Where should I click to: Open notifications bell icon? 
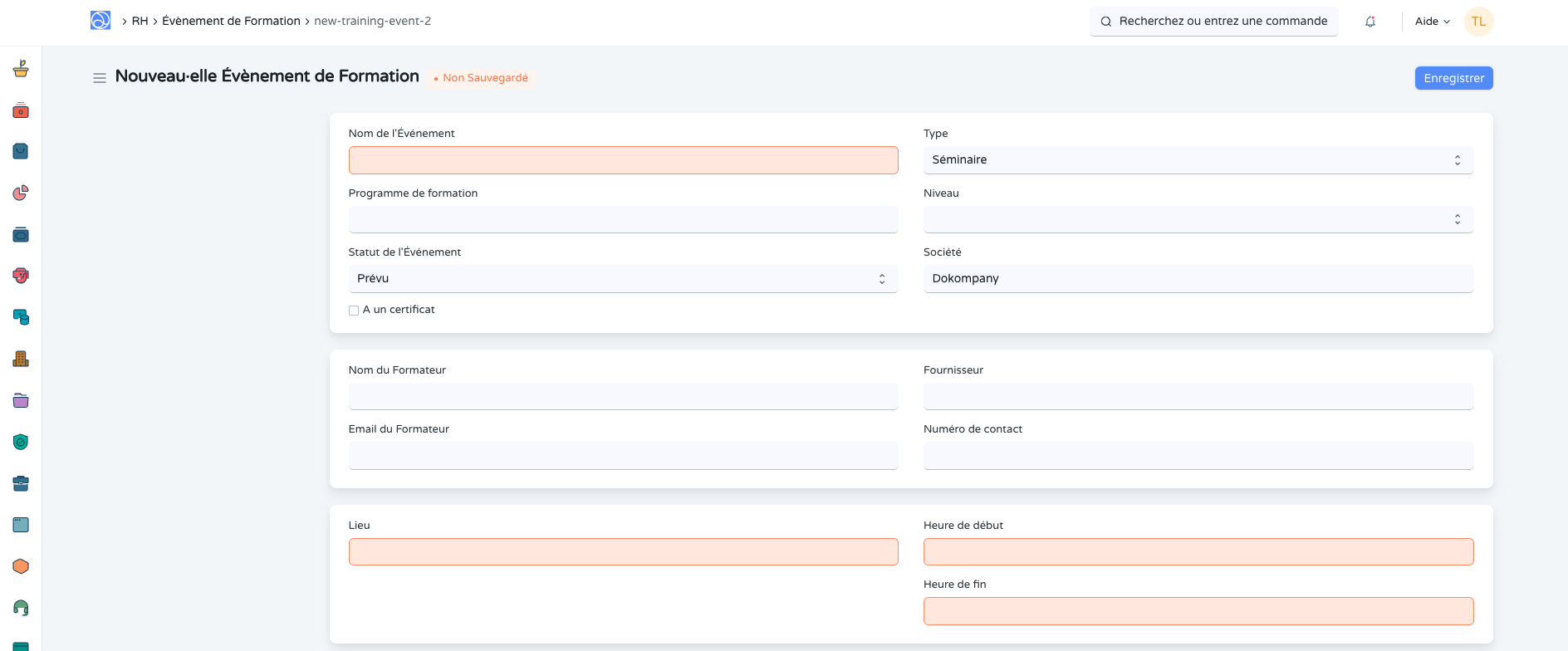click(x=1370, y=22)
